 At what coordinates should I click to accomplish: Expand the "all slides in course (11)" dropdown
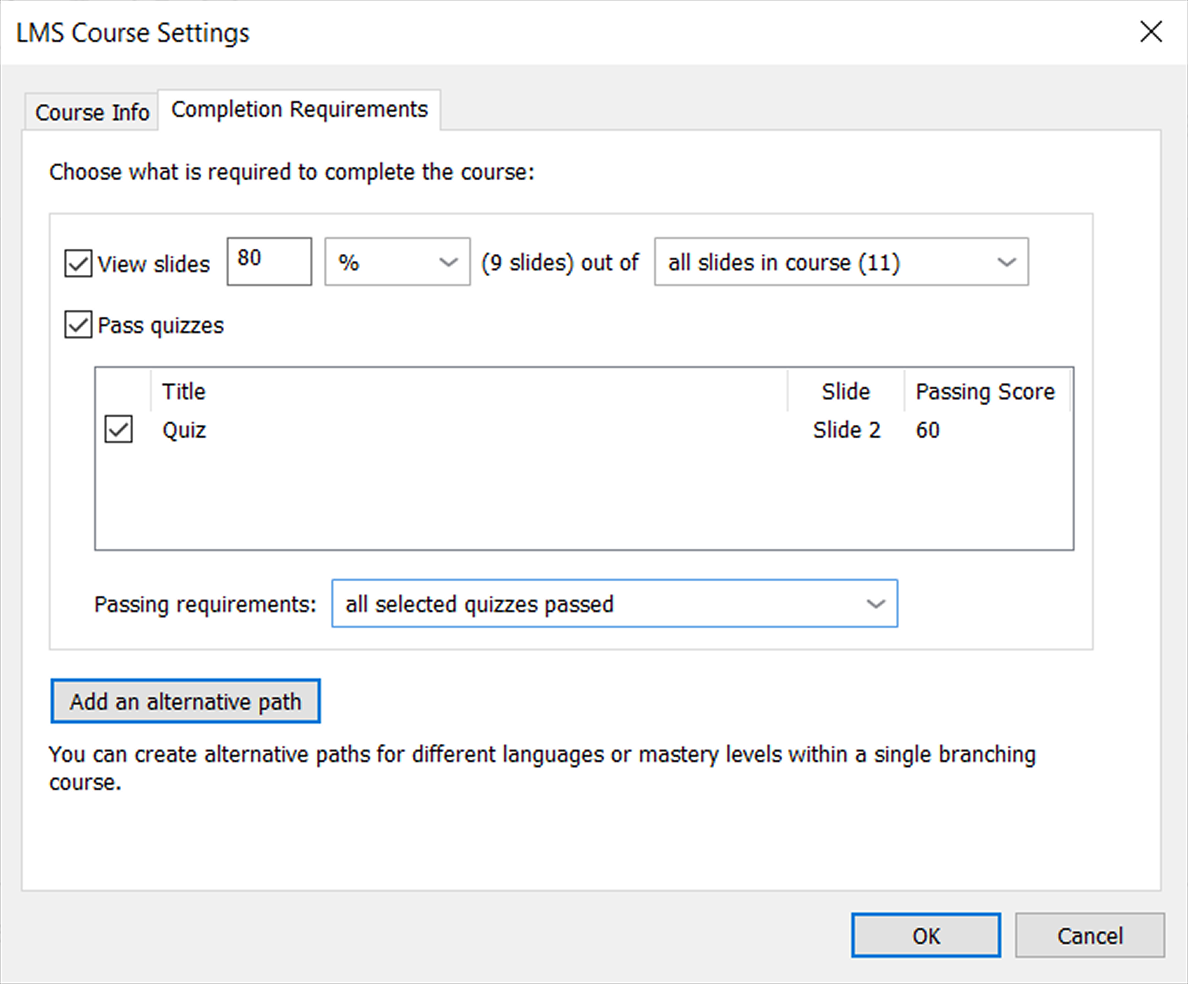click(x=840, y=261)
